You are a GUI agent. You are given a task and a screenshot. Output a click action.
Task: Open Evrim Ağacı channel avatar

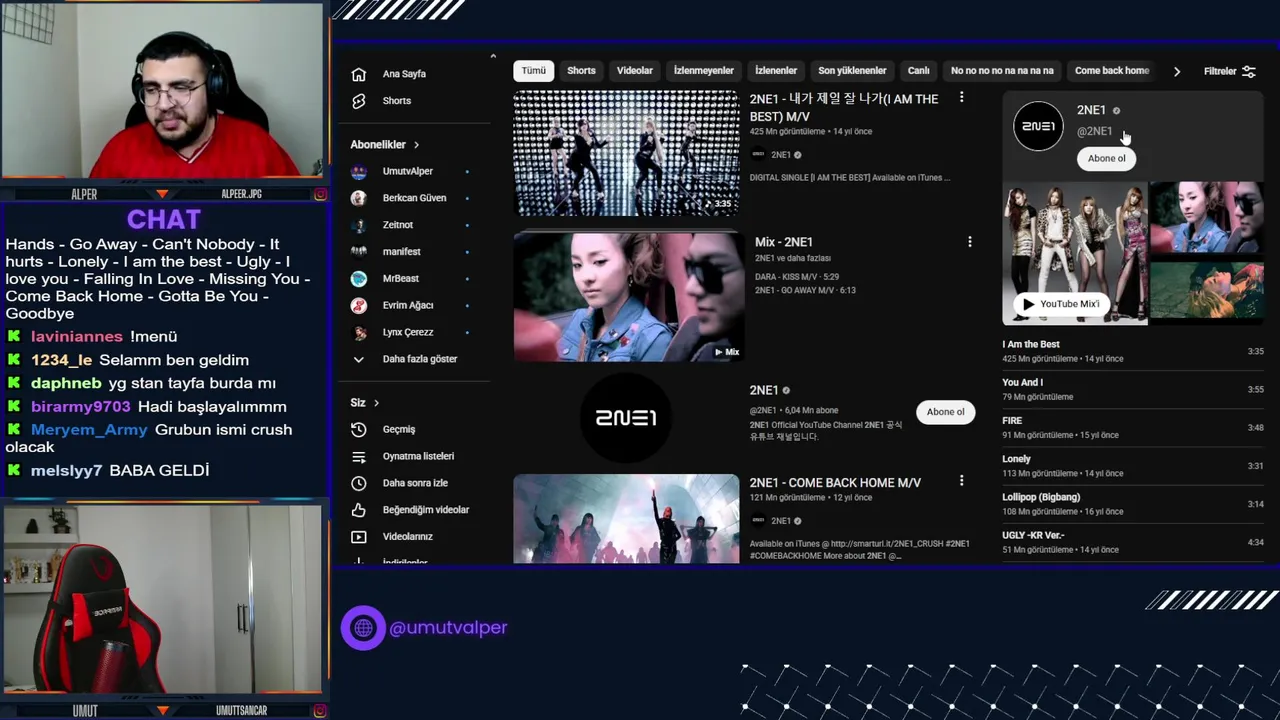(x=359, y=305)
